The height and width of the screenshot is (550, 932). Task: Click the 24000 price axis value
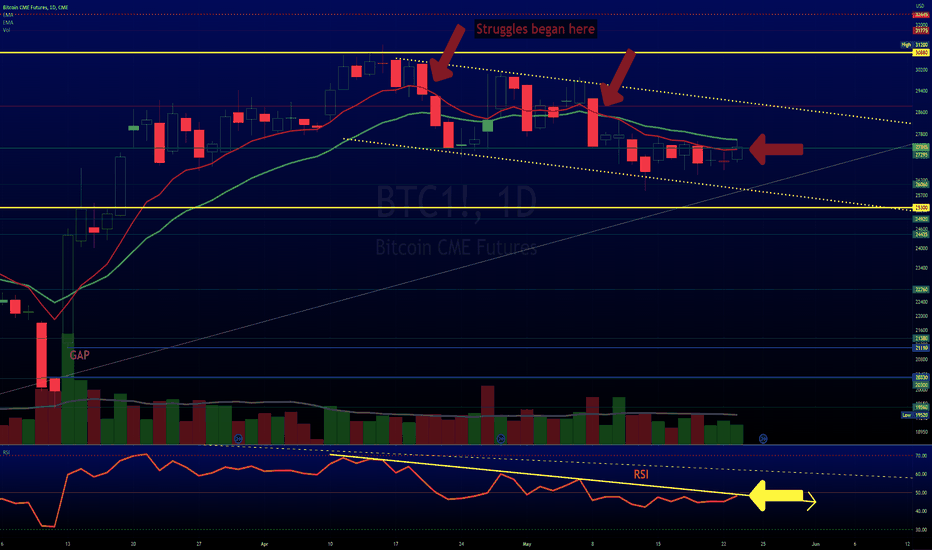[921, 248]
